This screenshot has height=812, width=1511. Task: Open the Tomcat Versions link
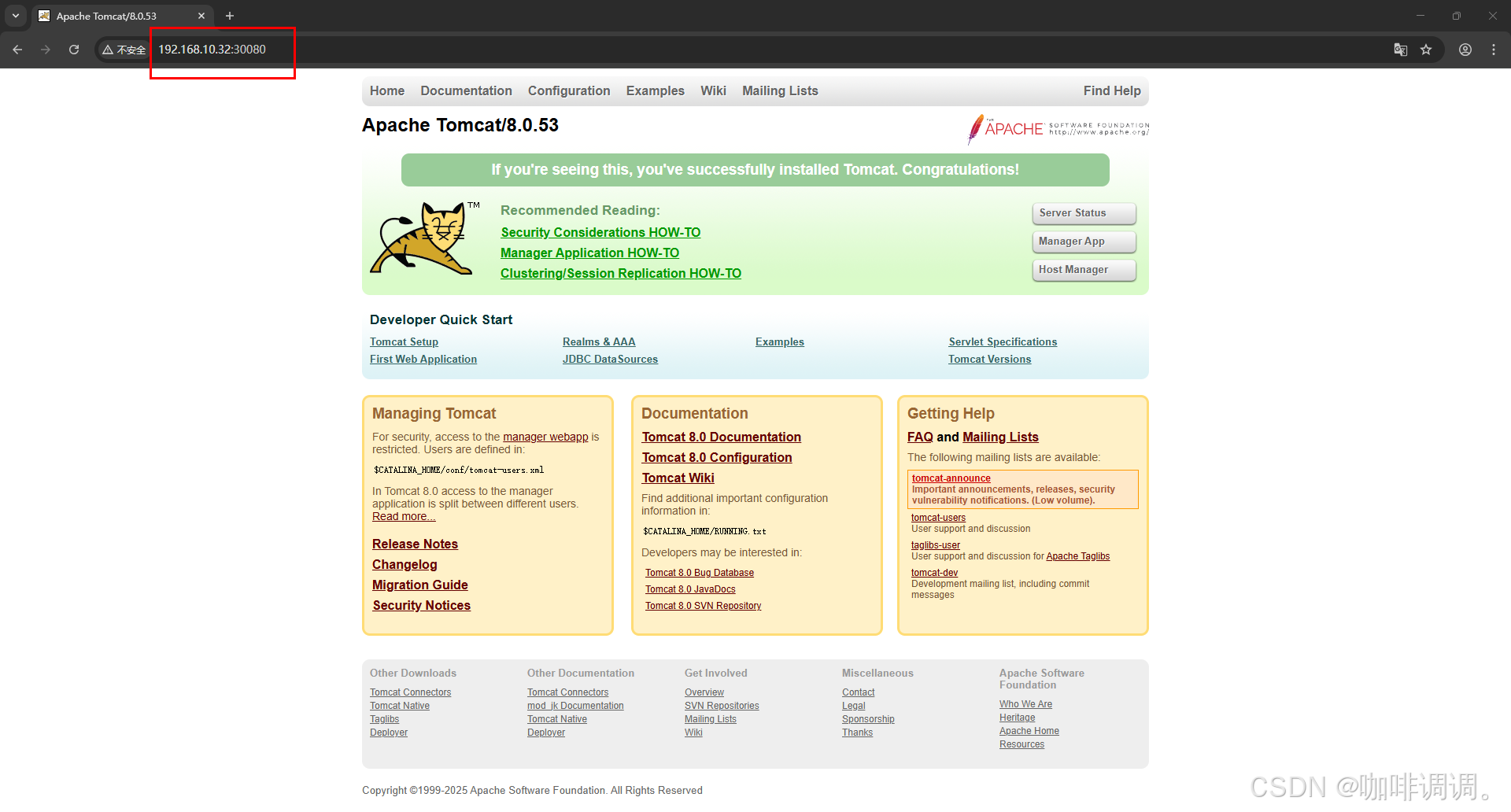pos(989,360)
